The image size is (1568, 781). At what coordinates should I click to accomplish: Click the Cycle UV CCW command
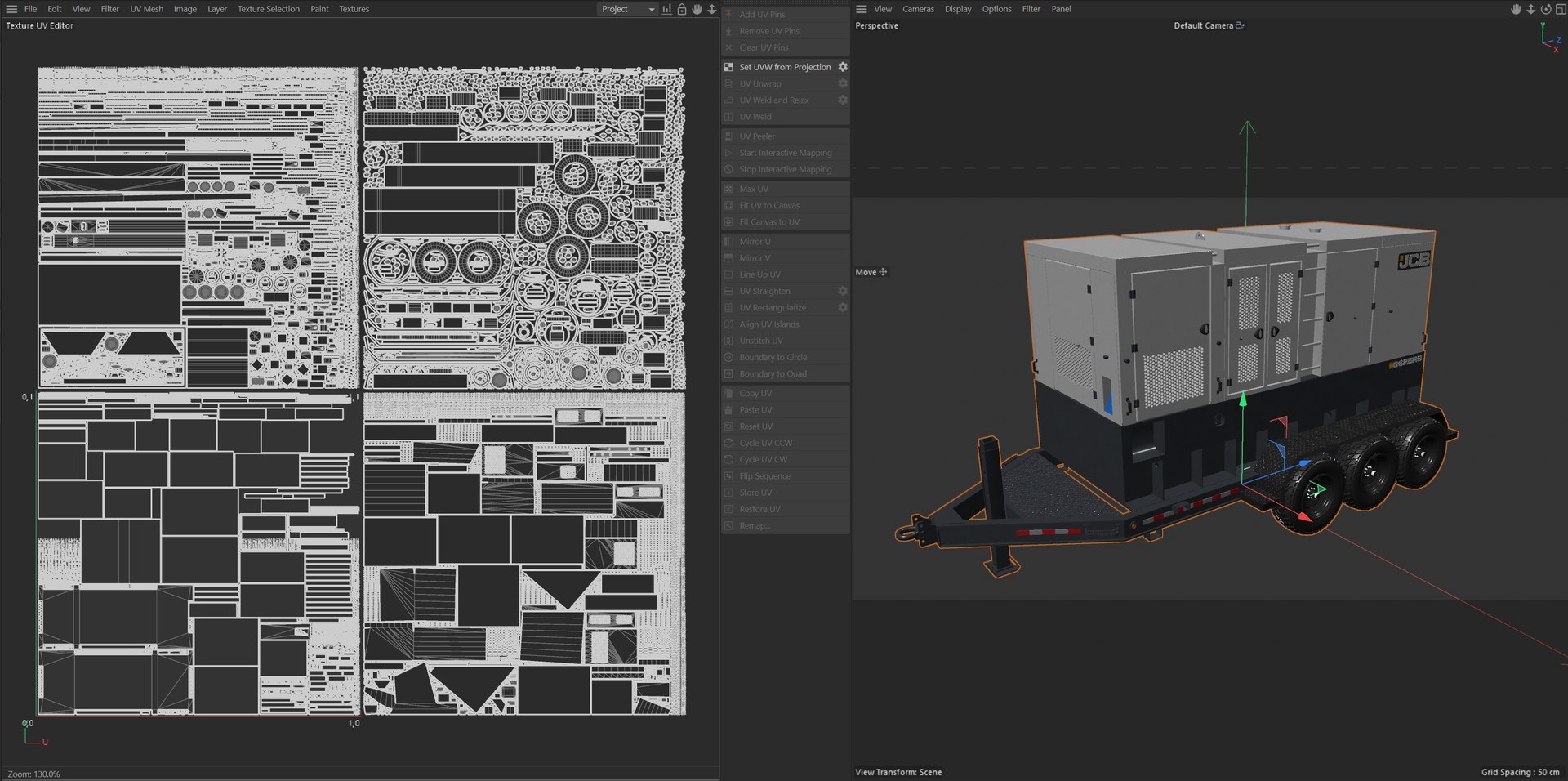point(786,443)
